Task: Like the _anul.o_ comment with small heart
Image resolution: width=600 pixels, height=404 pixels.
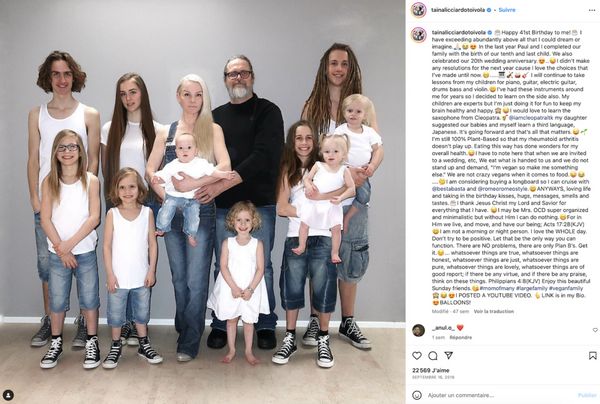Action: [x=595, y=330]
